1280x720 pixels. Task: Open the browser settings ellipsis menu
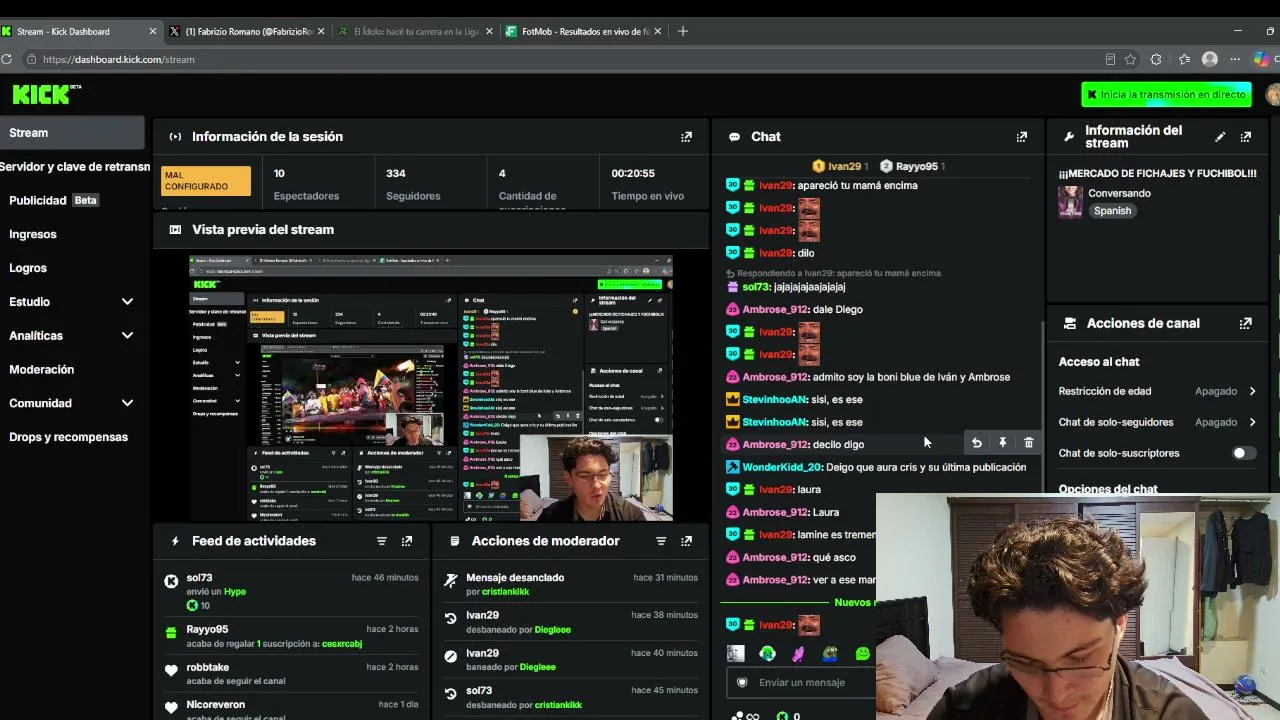tap(1235, 59)
